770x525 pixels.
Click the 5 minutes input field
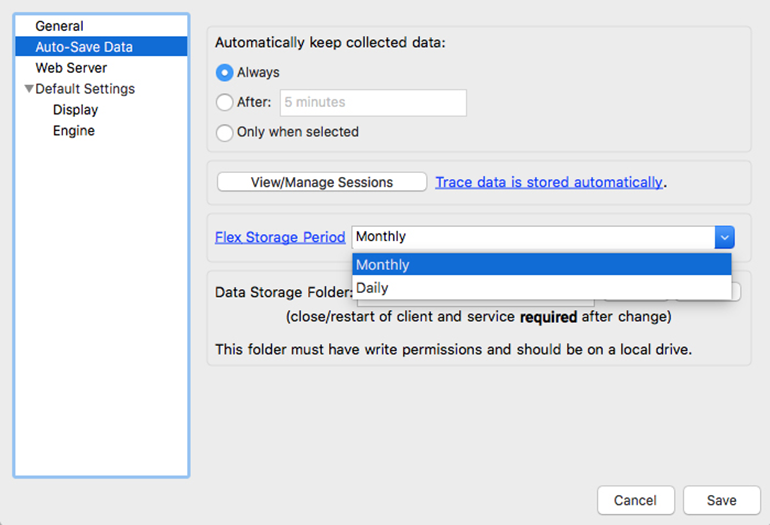tap(373, 103)
